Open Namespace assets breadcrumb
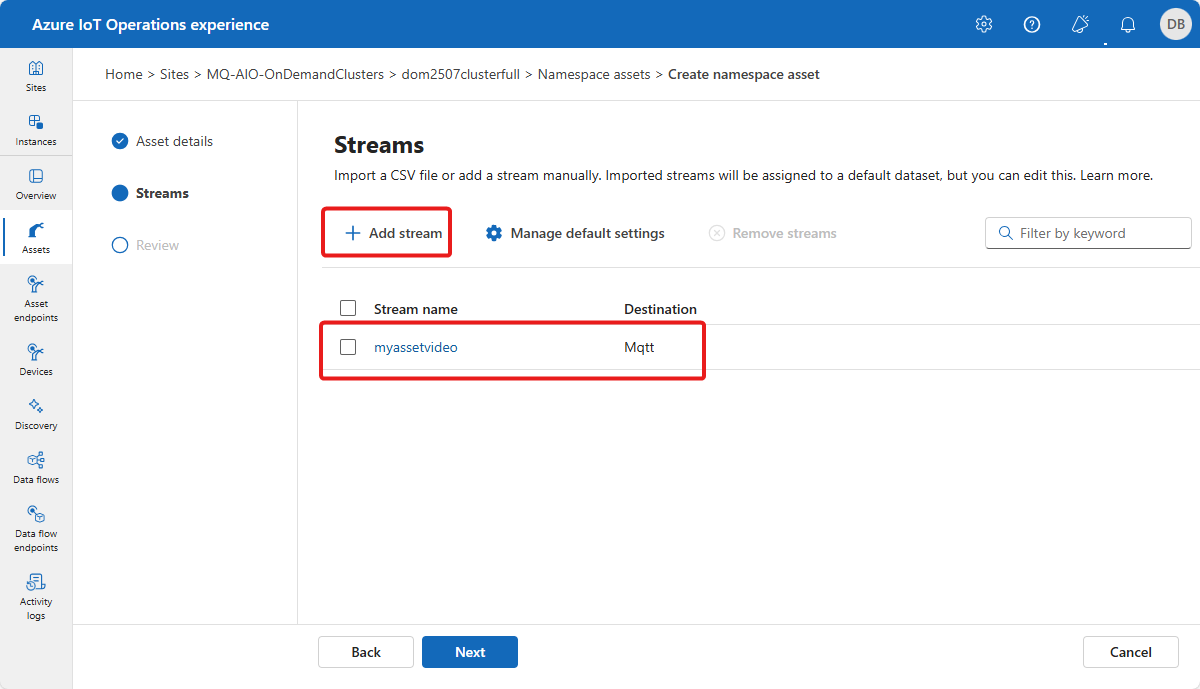1200x689 pixels. point(594,74)
